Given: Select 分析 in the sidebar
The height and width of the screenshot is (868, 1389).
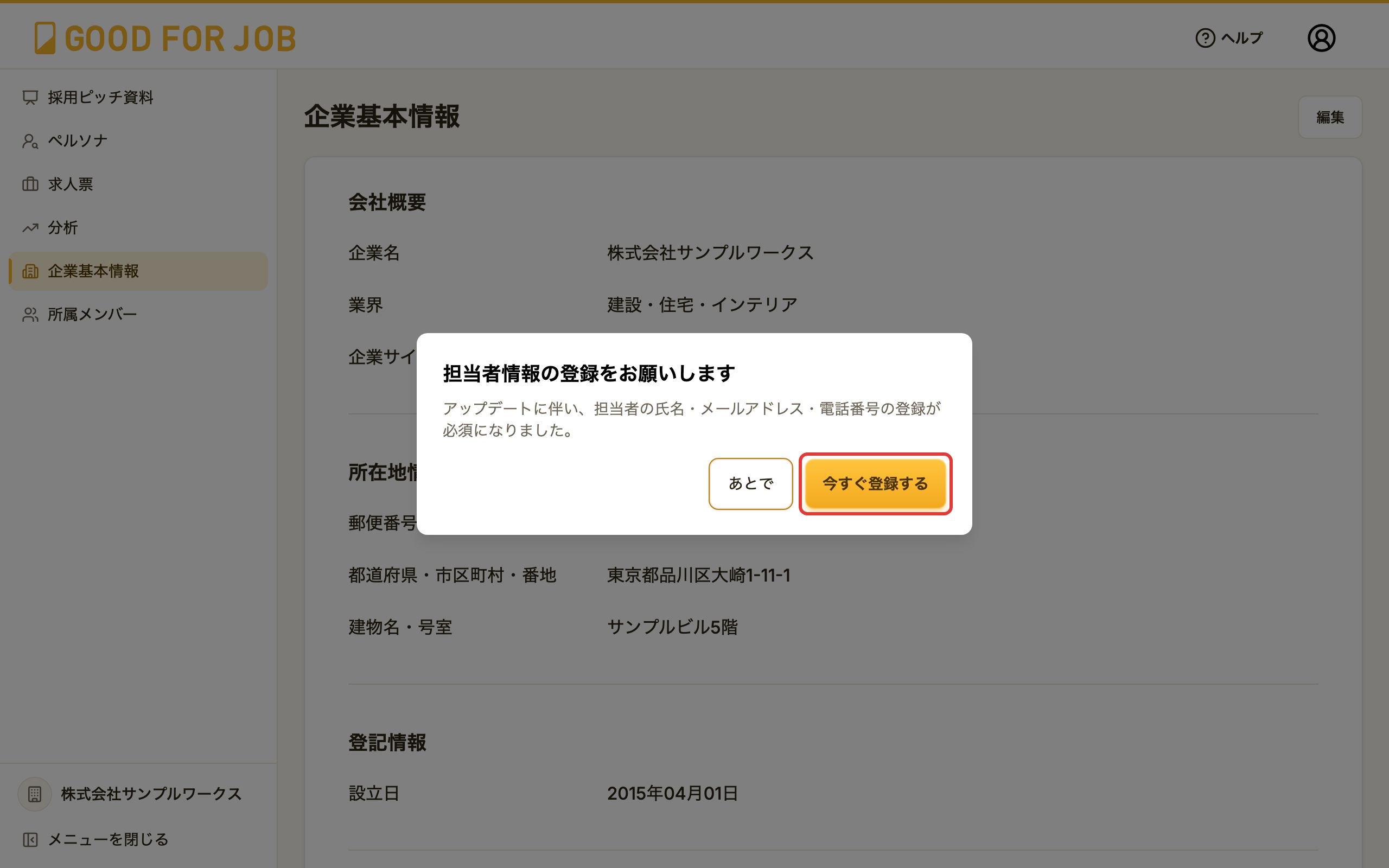Looking at the screenshot, I should click(x=138, y=228).
